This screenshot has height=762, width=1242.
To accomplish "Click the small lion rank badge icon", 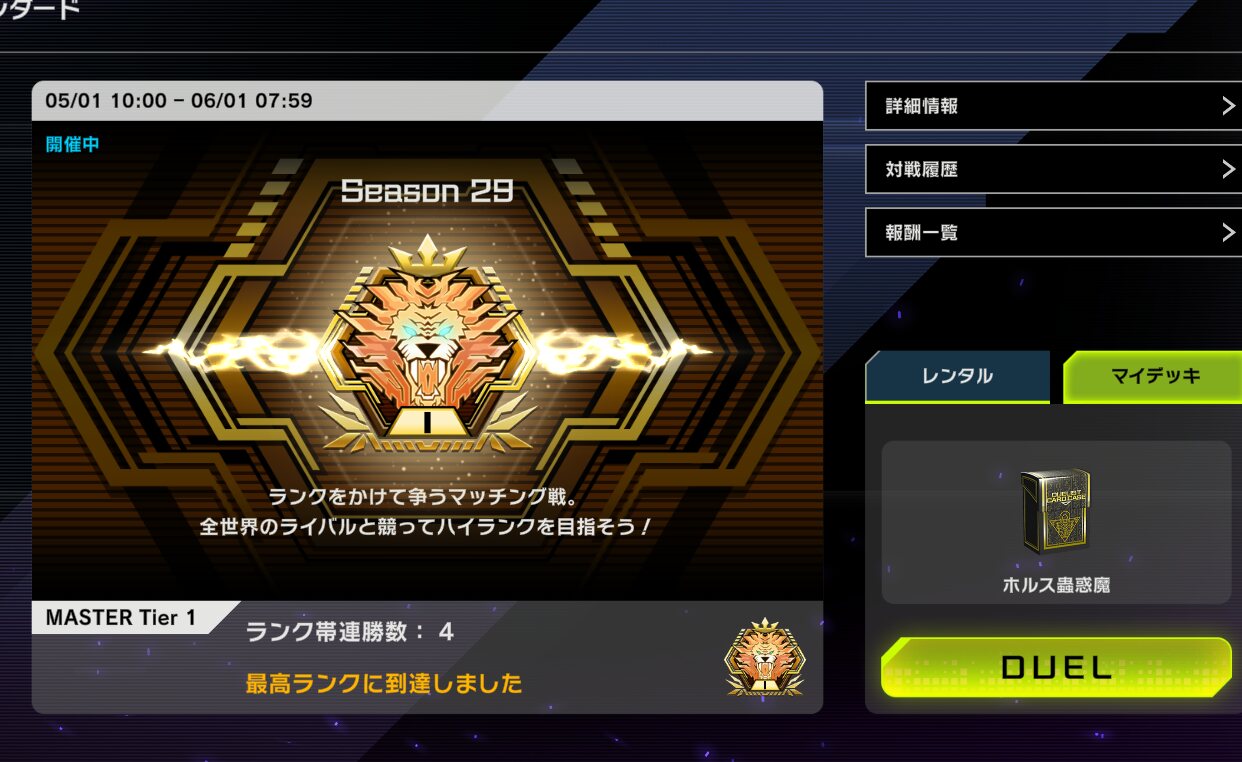I will coord(765,657).
